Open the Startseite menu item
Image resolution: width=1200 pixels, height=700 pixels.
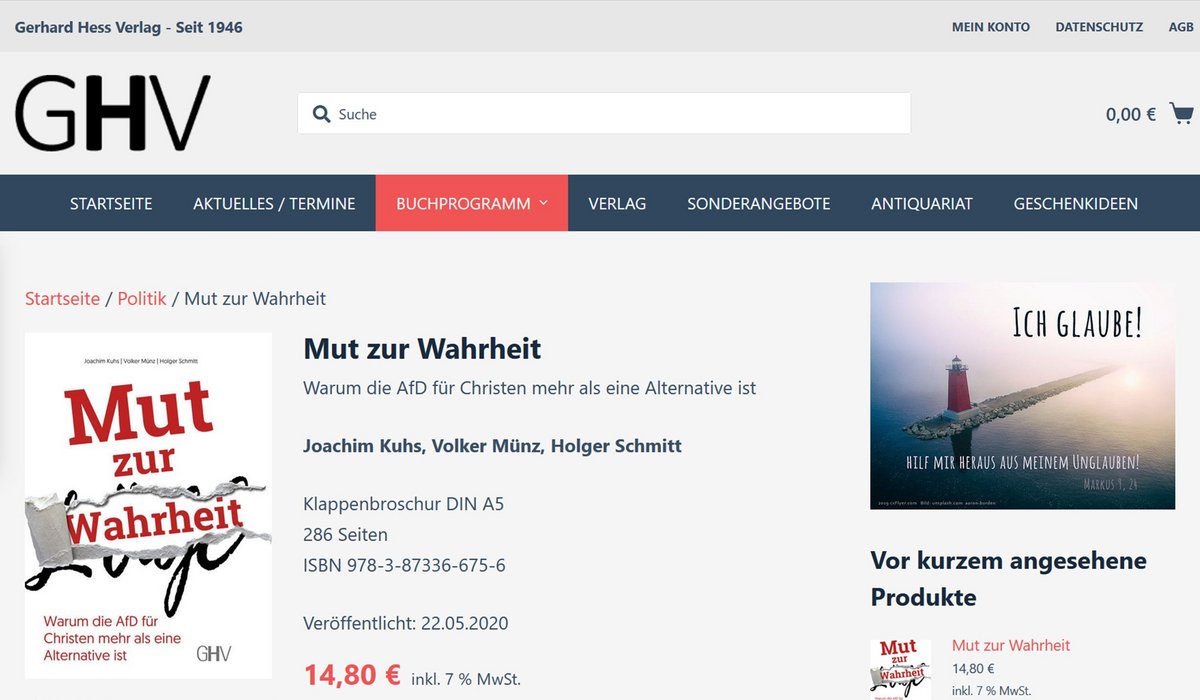coord(111,203)
